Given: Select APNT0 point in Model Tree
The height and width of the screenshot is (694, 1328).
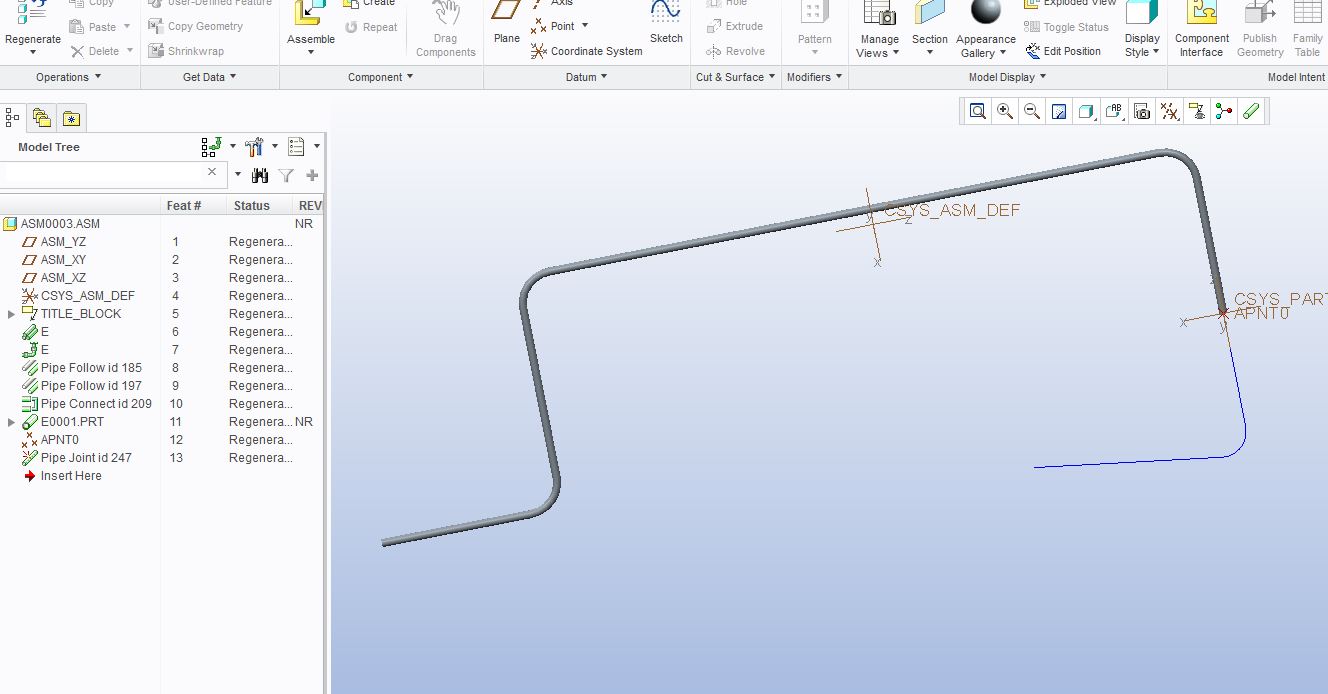Looking at the screenshot, I should tap(59, 440).
